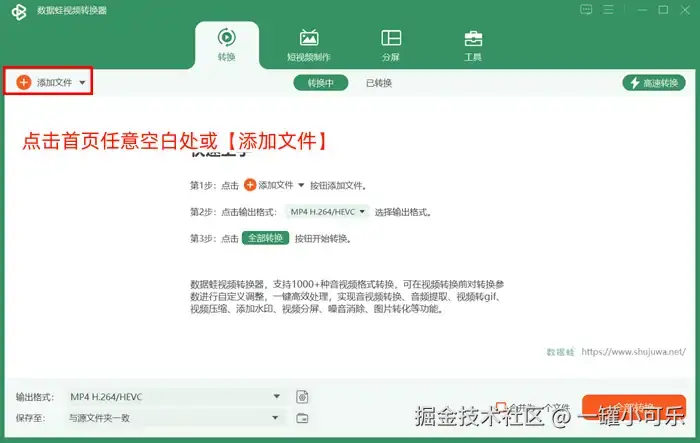Toggle the merge into one file checkbox
700x443 pixels.
click(501, 407)
